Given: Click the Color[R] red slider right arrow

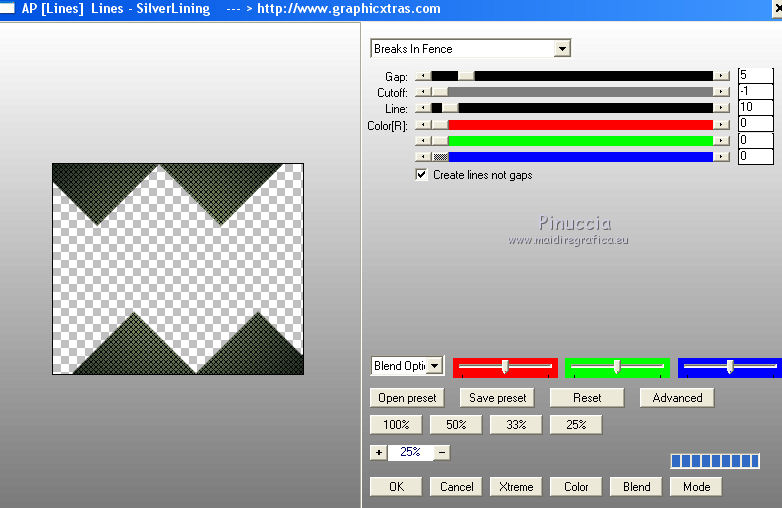Looking at the screenshot, I should tap(721, 124).
